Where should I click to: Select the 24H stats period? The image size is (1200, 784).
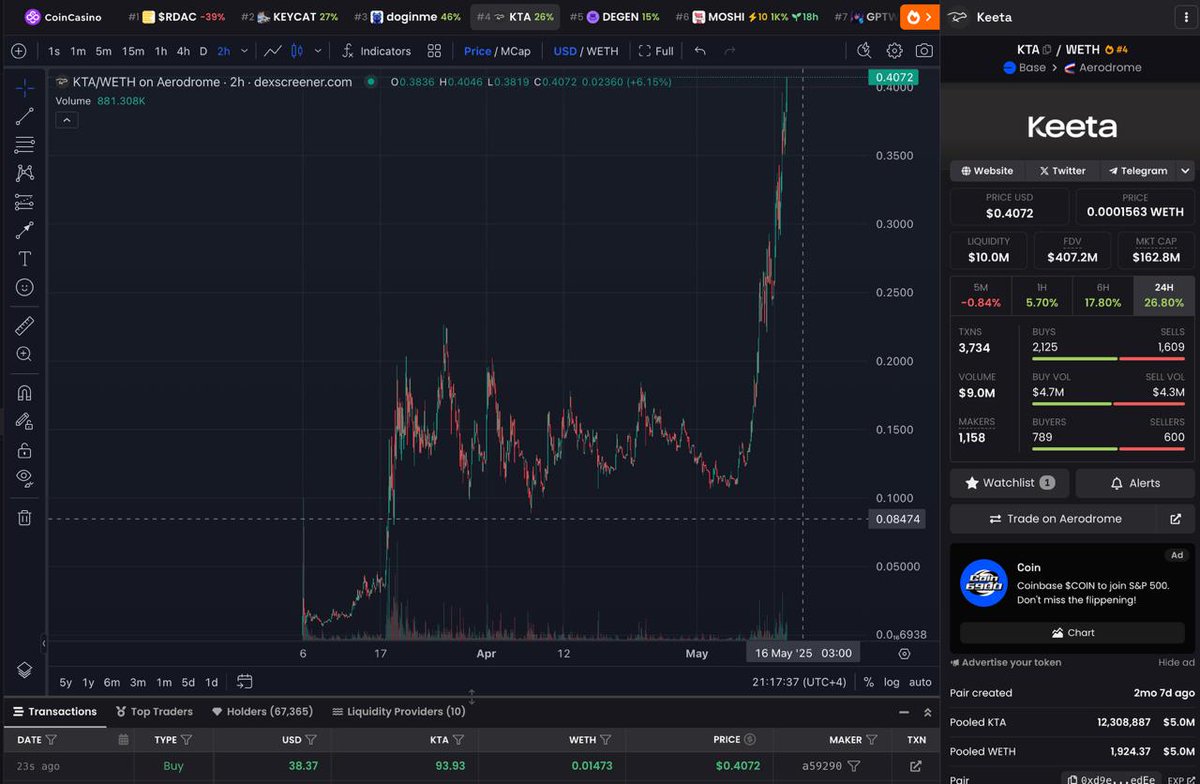[x=1164, y=295]
